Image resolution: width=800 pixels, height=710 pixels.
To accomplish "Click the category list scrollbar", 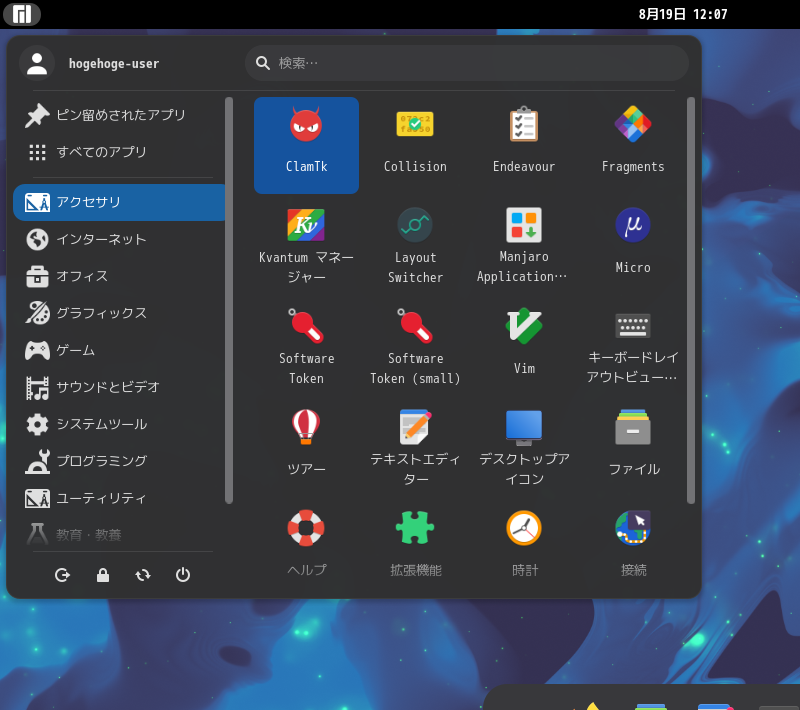I will (x=229, y=300).
